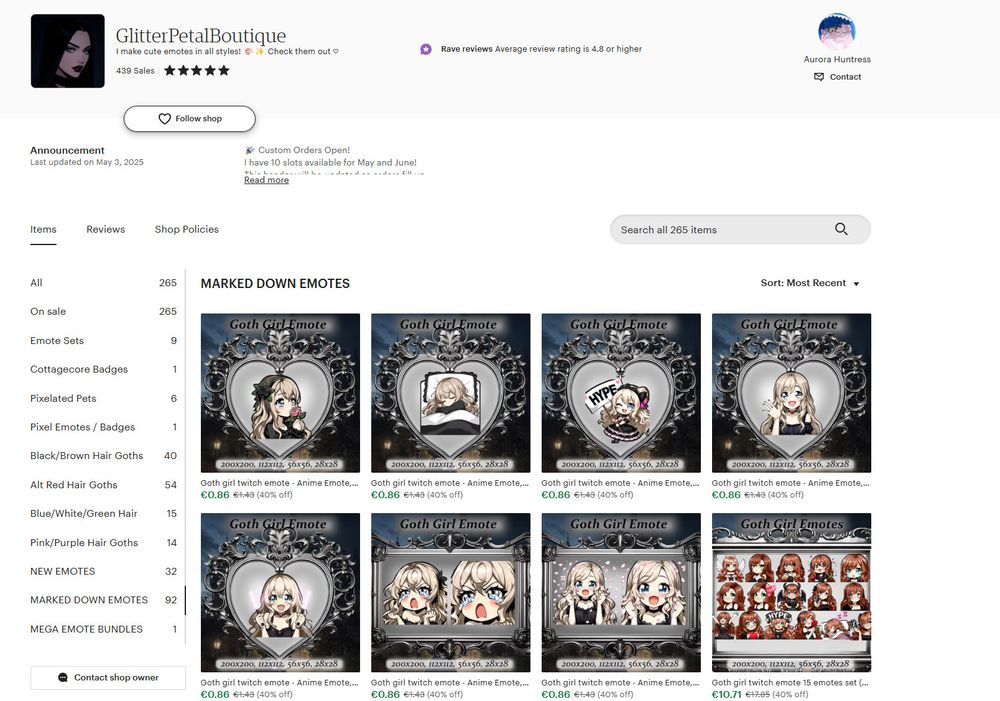Click the envelope icon next to Contact
Image resolution: width=1000 pixels, height=701 pixels.
pyautogui.click(x=819, y=77)
